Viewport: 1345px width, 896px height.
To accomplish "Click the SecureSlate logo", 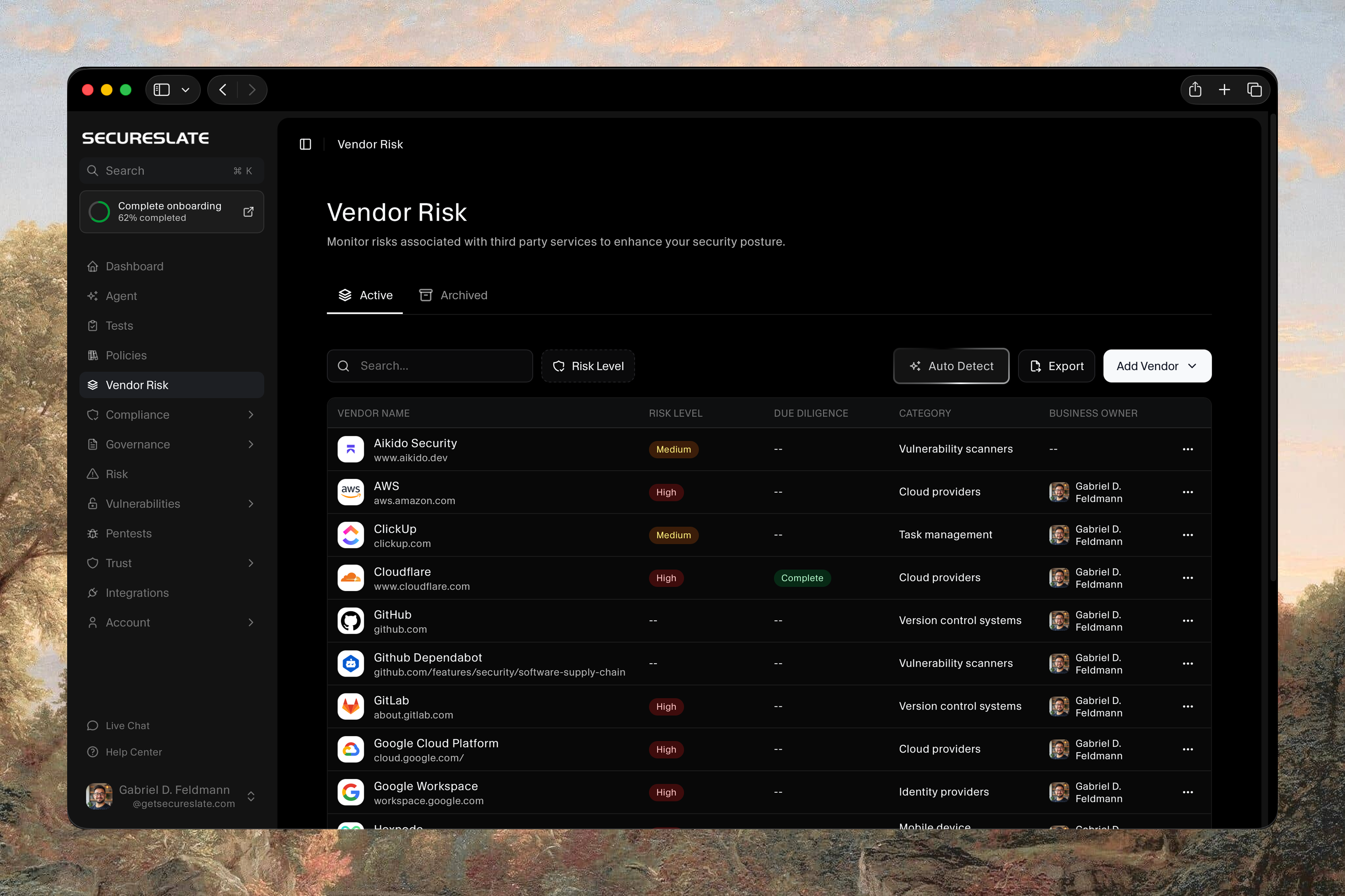I will (146, 138).
